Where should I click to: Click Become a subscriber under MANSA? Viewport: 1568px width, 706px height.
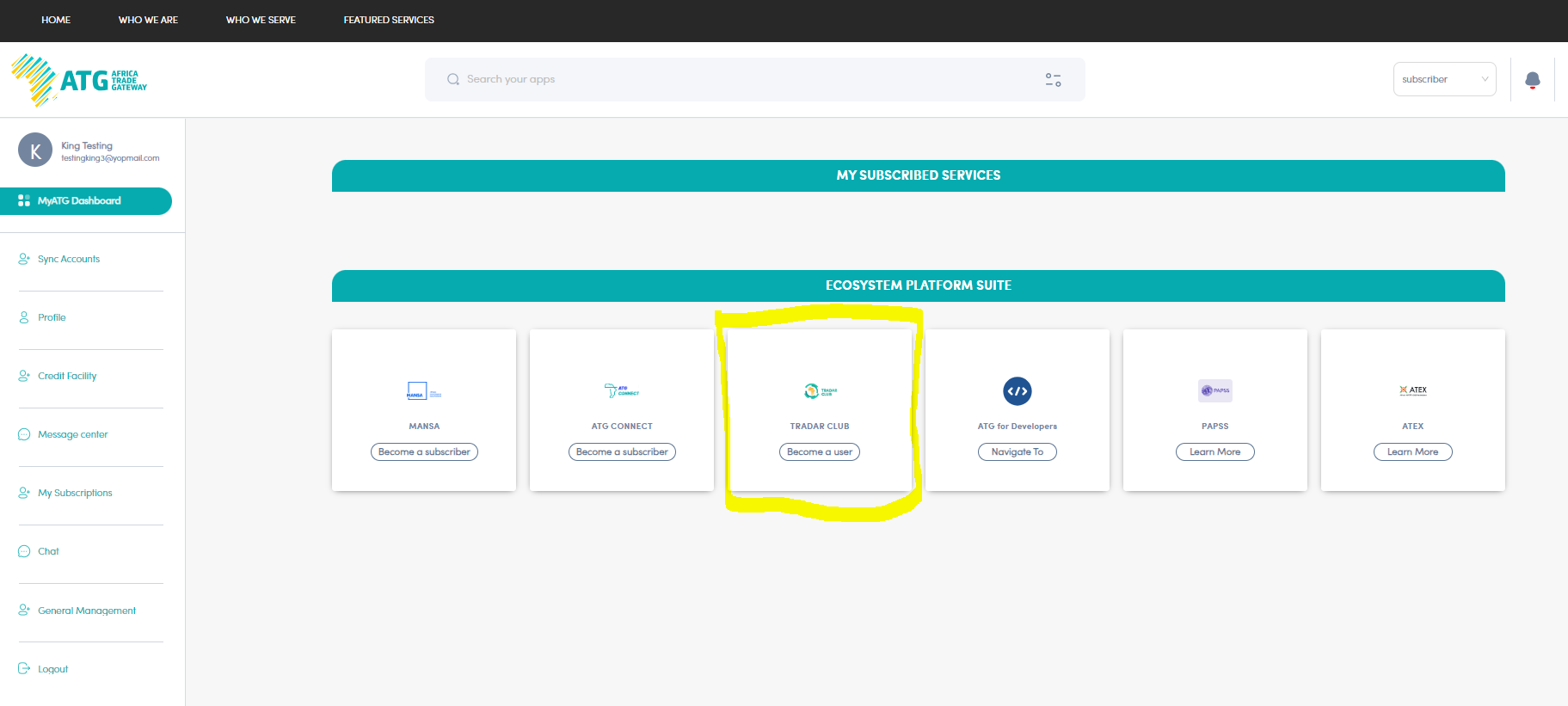pos(424,451)
